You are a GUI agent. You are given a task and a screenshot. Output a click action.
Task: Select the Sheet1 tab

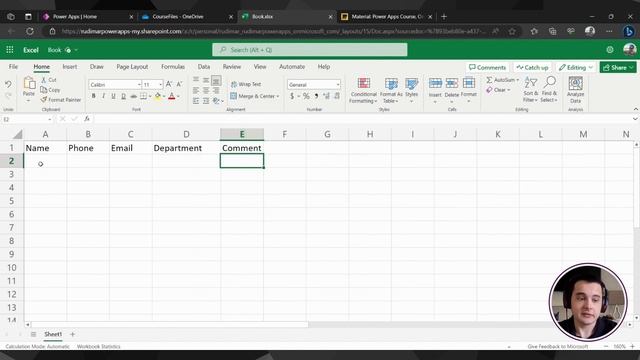53,334
